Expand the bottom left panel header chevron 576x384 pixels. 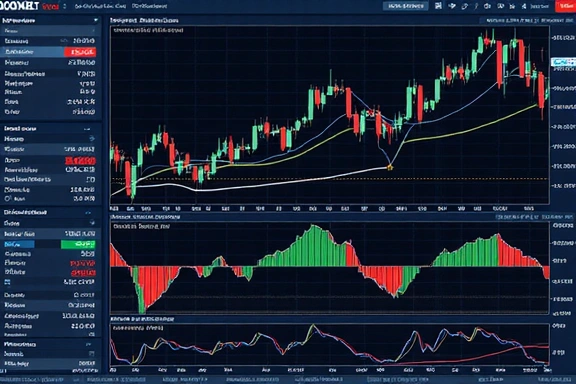tap(89, 344)
